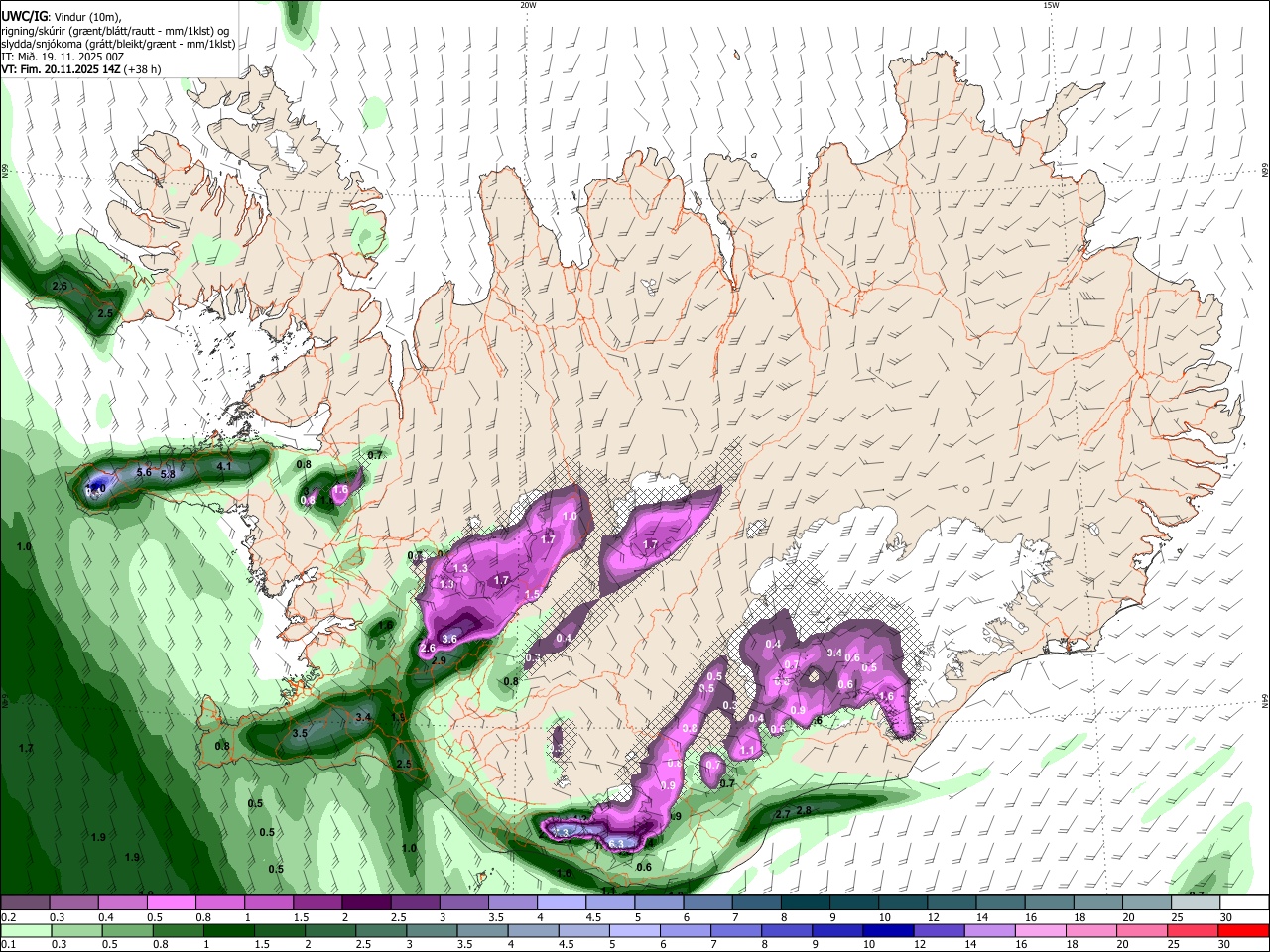Click the palest green first rain scale swatch
This screenshot has height=952, width=1270.
pyautogui.click(x=25, y=930)
